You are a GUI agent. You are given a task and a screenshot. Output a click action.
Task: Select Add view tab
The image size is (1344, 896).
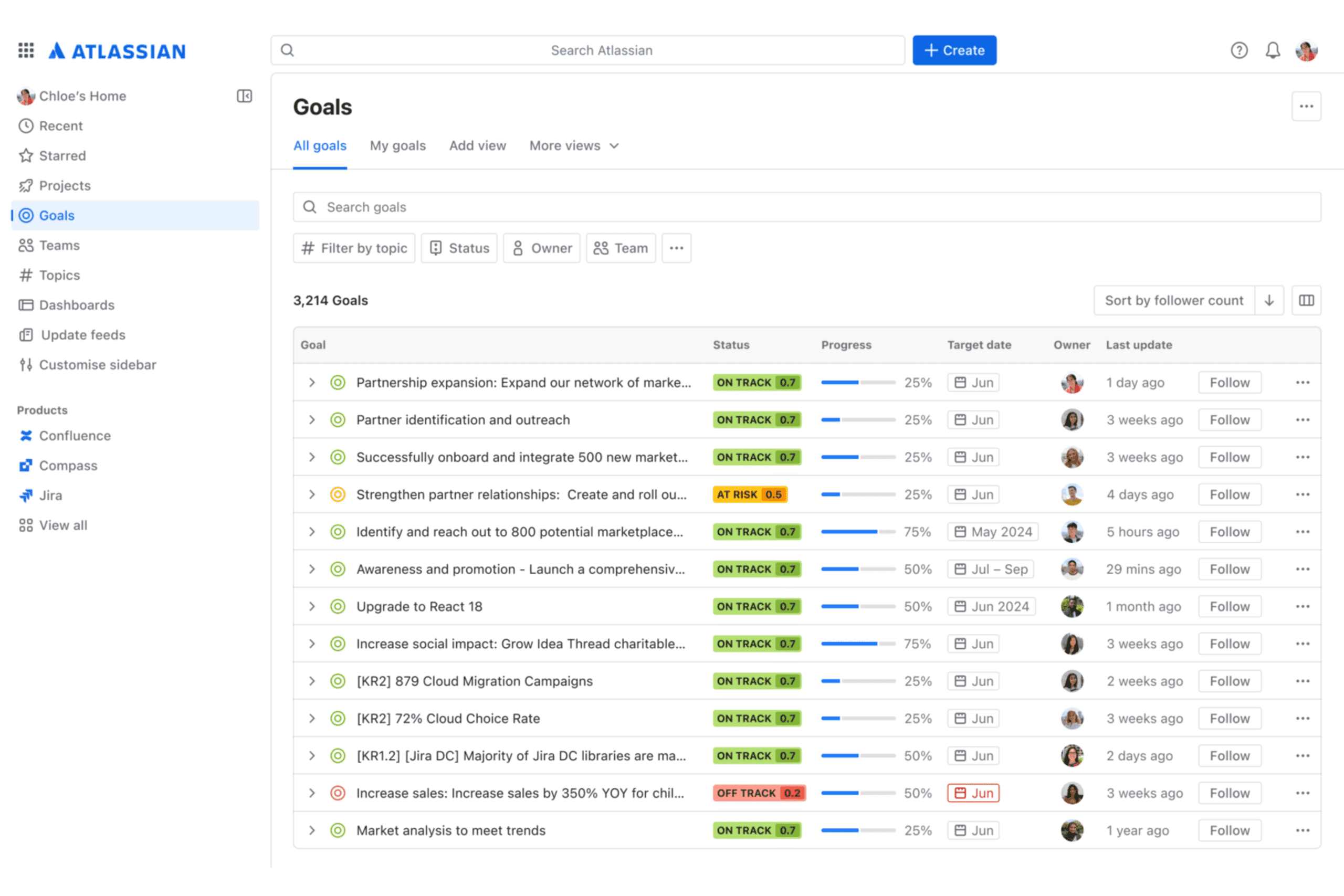(x=478, y=146)
